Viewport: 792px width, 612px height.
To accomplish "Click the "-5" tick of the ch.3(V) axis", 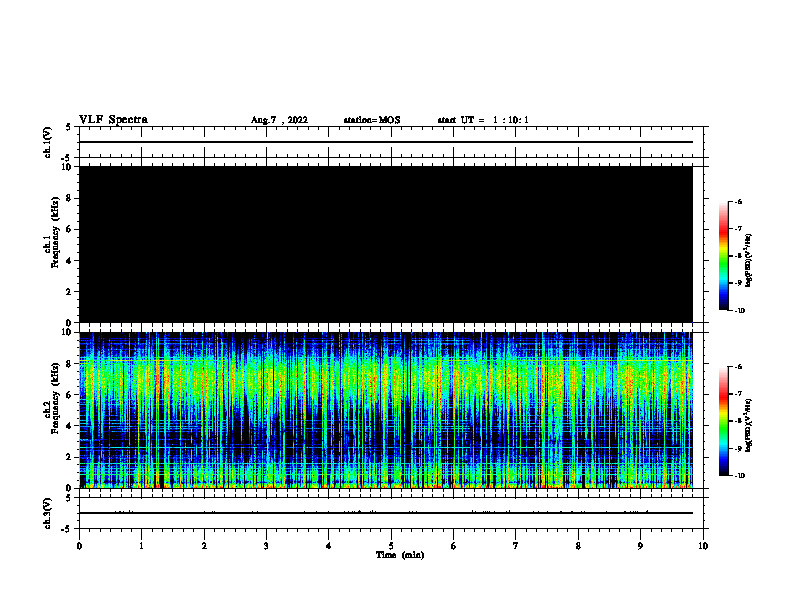I will [67, 529].
